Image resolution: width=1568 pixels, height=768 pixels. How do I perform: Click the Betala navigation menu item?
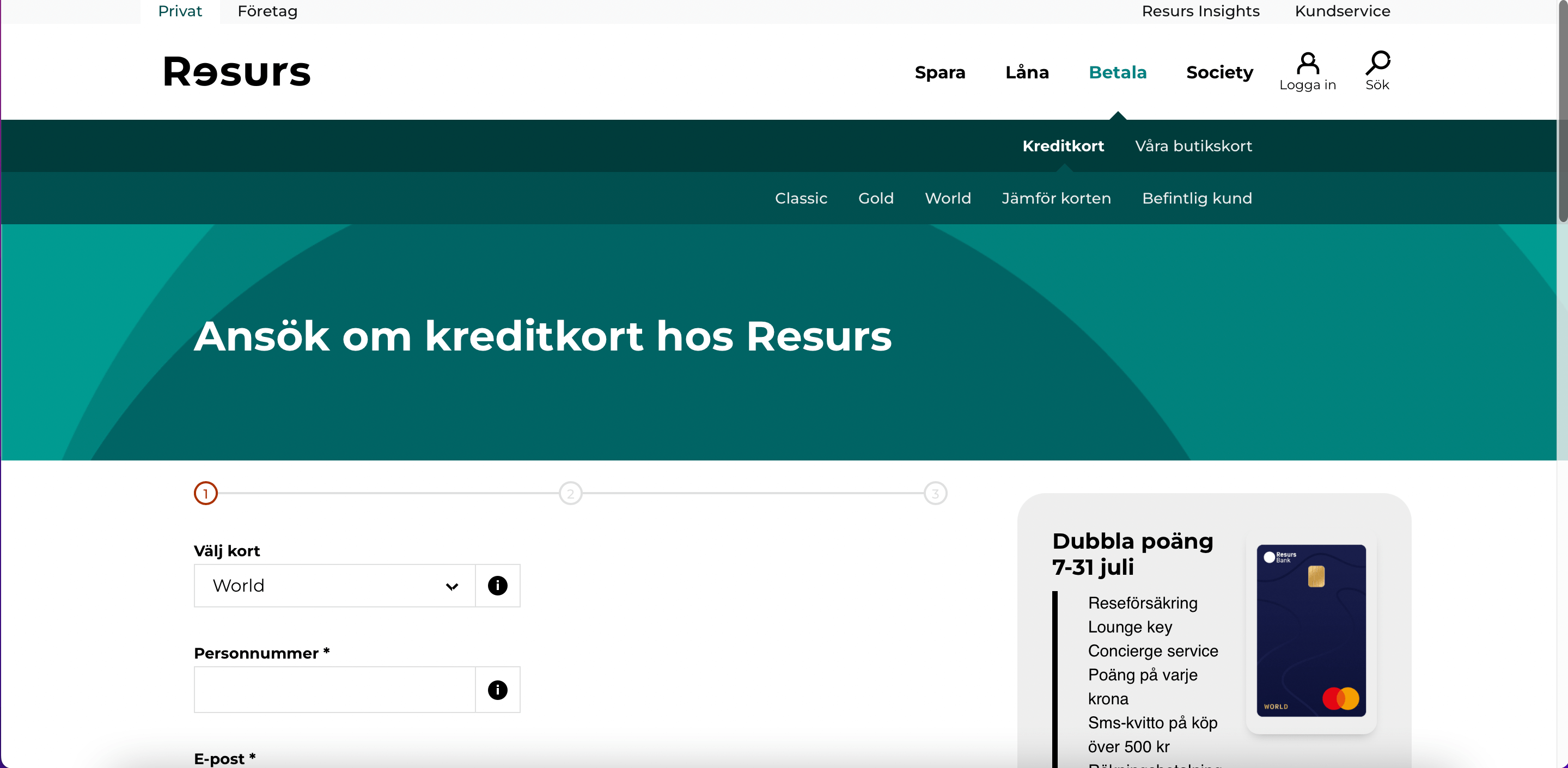coord(1118,71)
